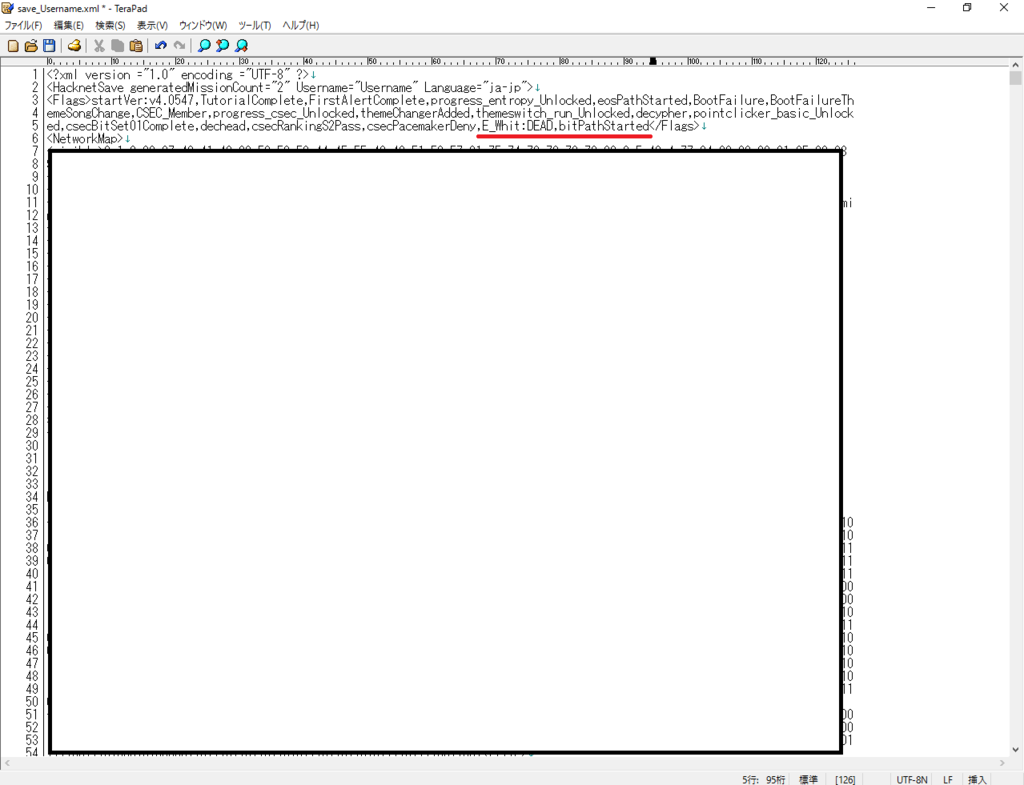The image size is (1024, 785).
Task: Click the vertical scrollbar down arrow
Action: (x=1016, y=750)
